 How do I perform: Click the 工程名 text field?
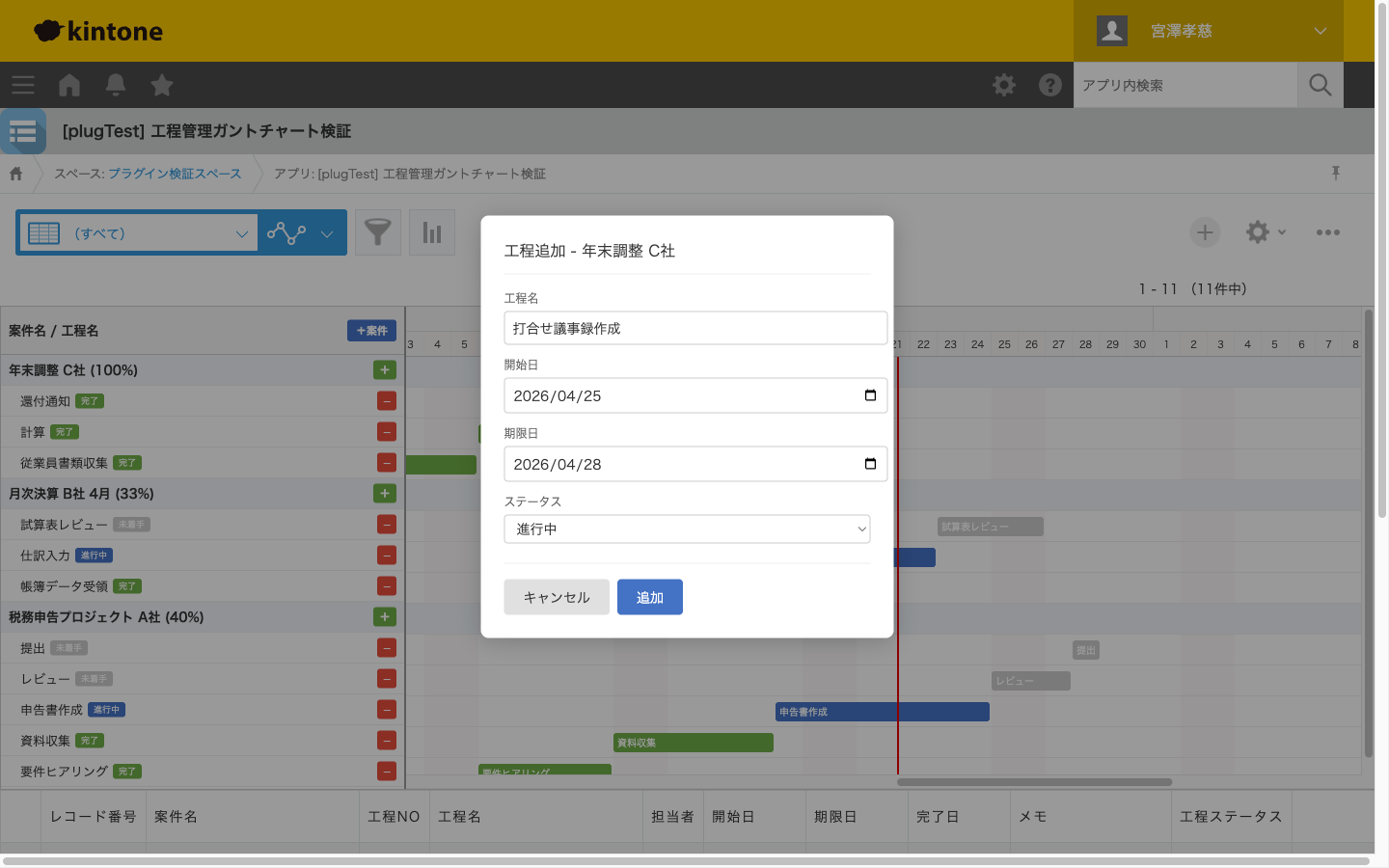(695, 328)
